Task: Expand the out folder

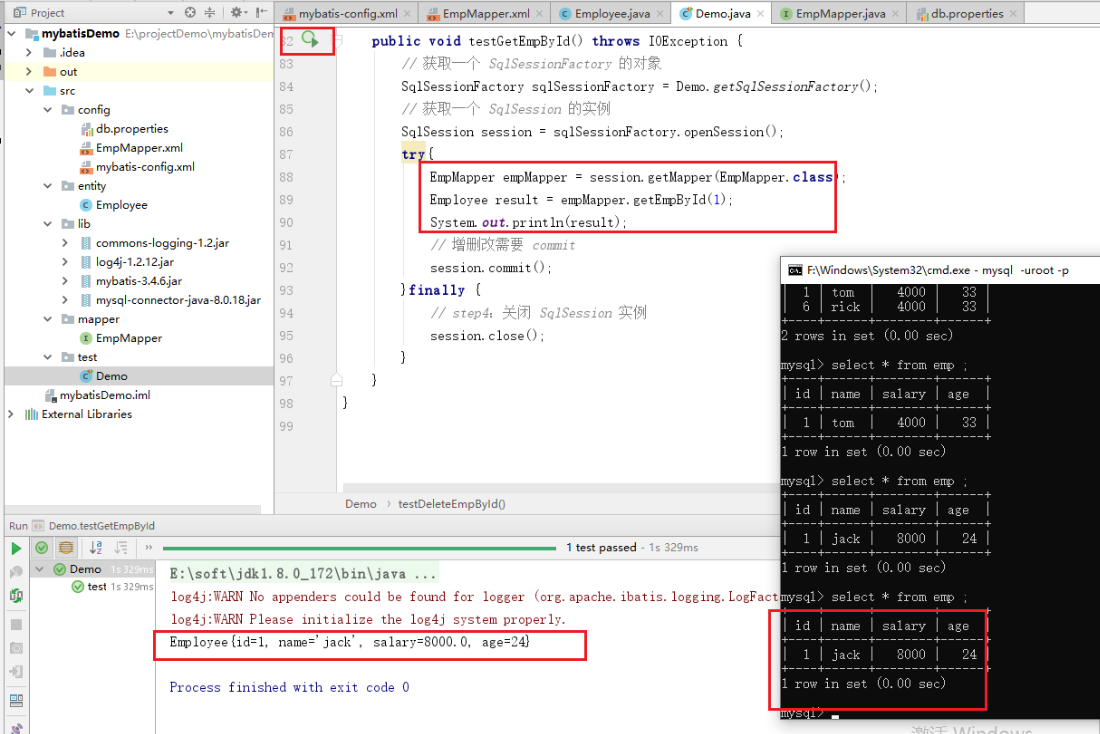Action: pyautogui.click(x=29, y=71)
